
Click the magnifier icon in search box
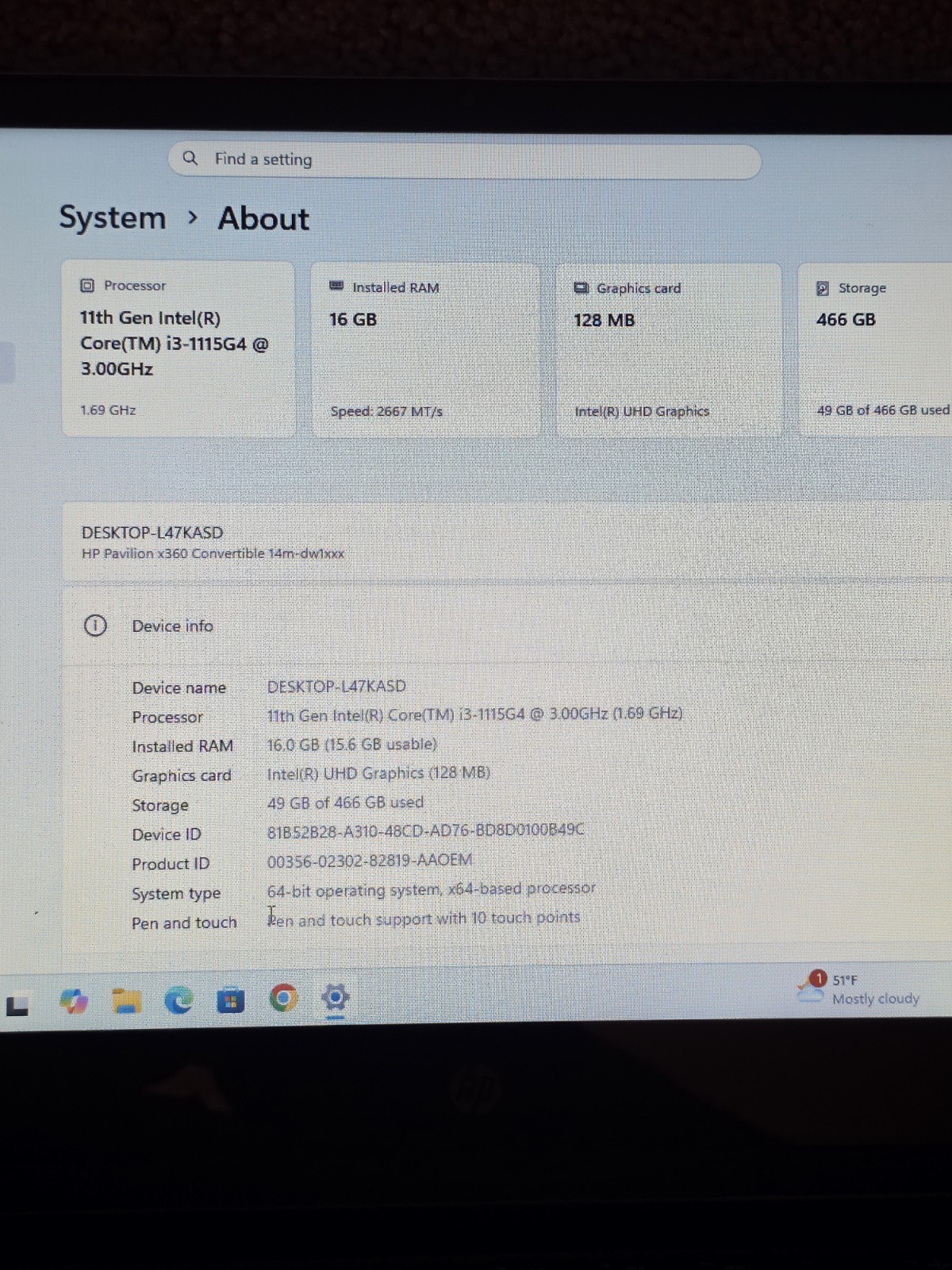point(190,158)
